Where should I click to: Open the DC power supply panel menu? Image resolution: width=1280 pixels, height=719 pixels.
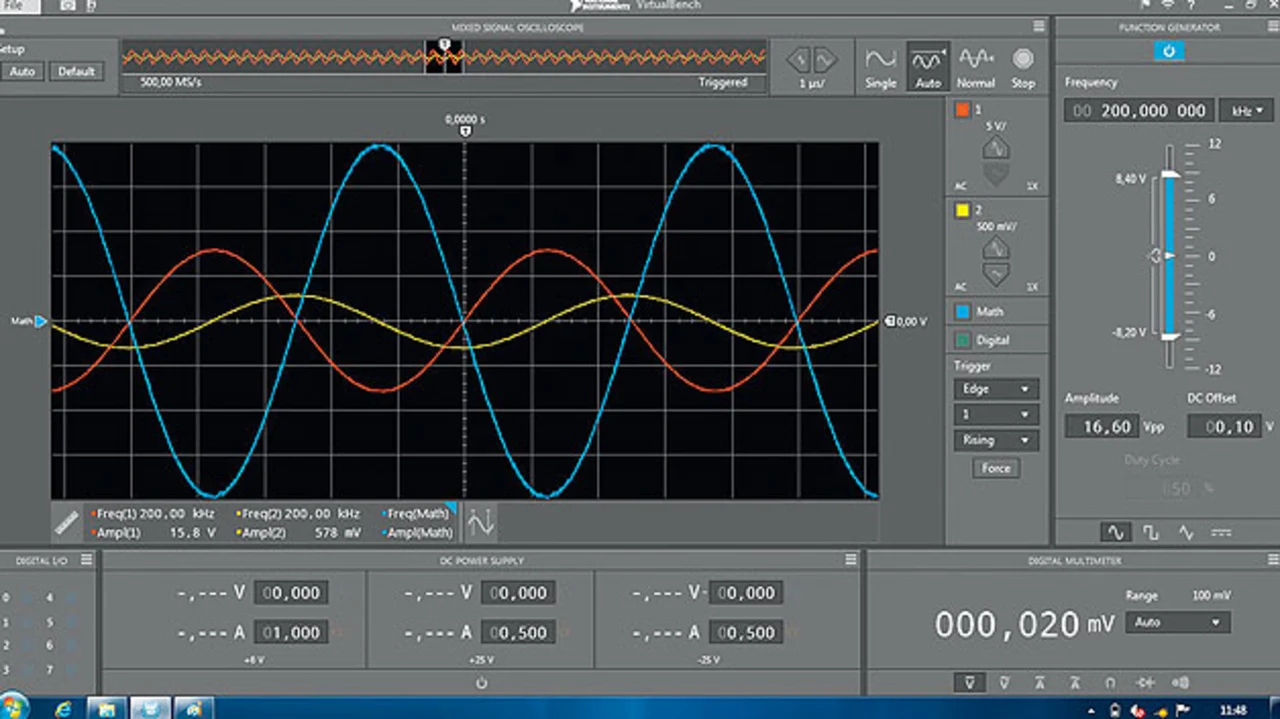851,560
